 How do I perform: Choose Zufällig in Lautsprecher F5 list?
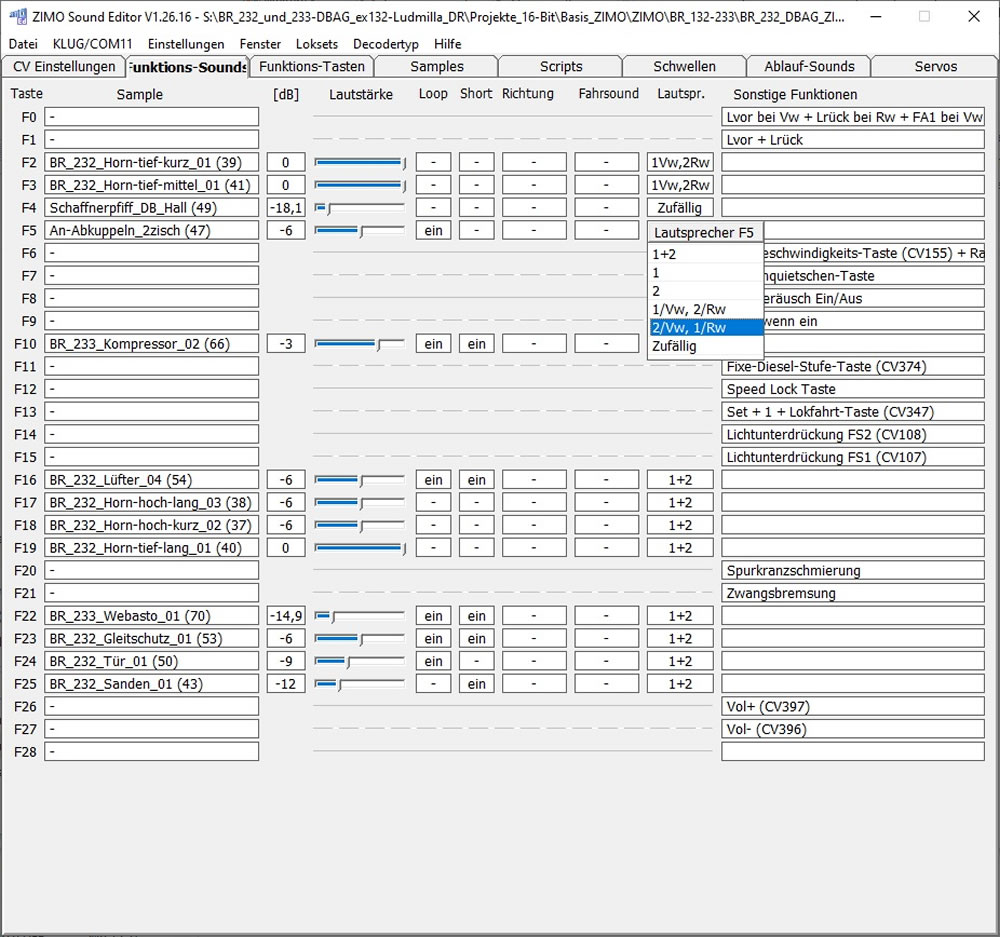[x=705, y=346]
